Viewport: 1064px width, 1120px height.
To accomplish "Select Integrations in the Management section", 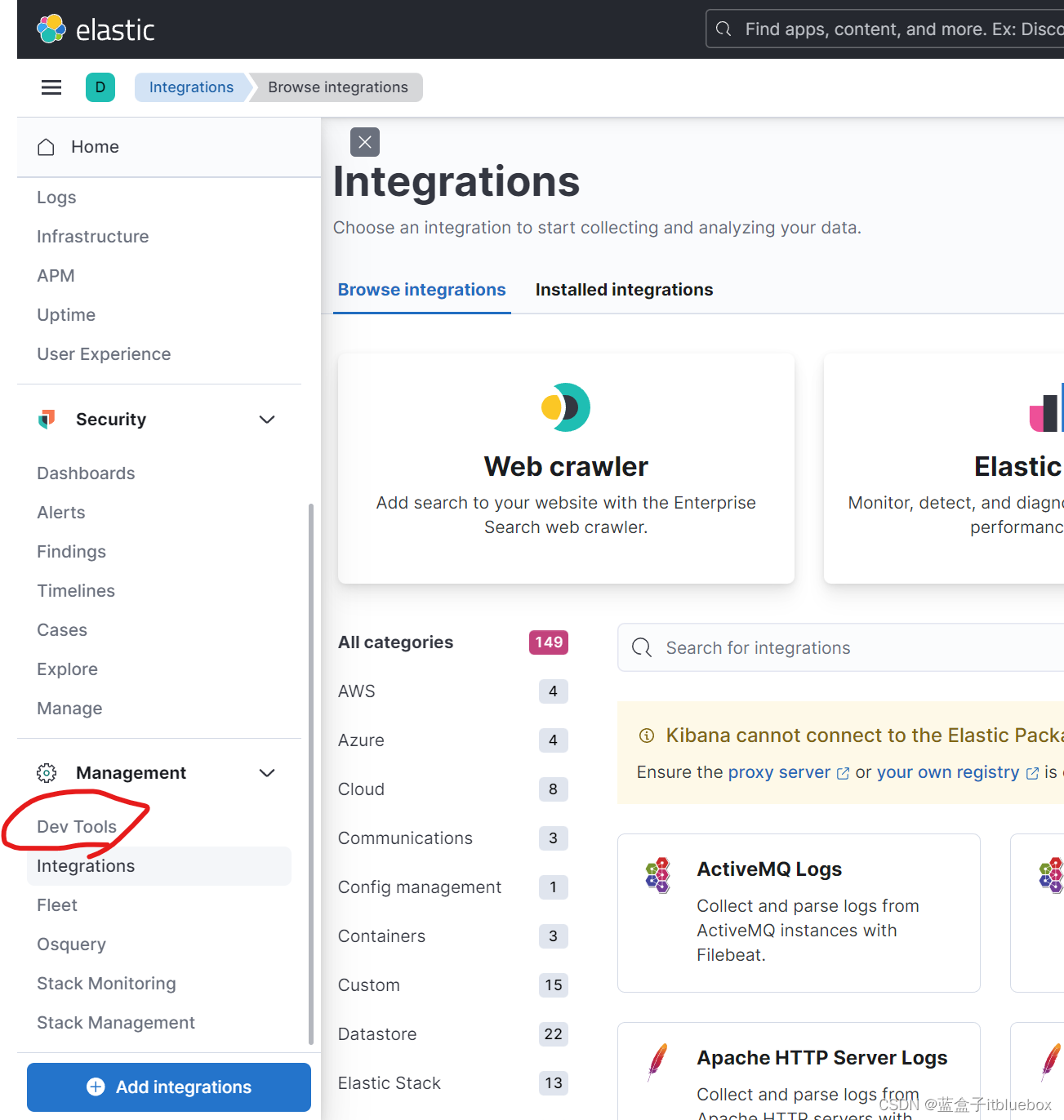I will point(159,866).
